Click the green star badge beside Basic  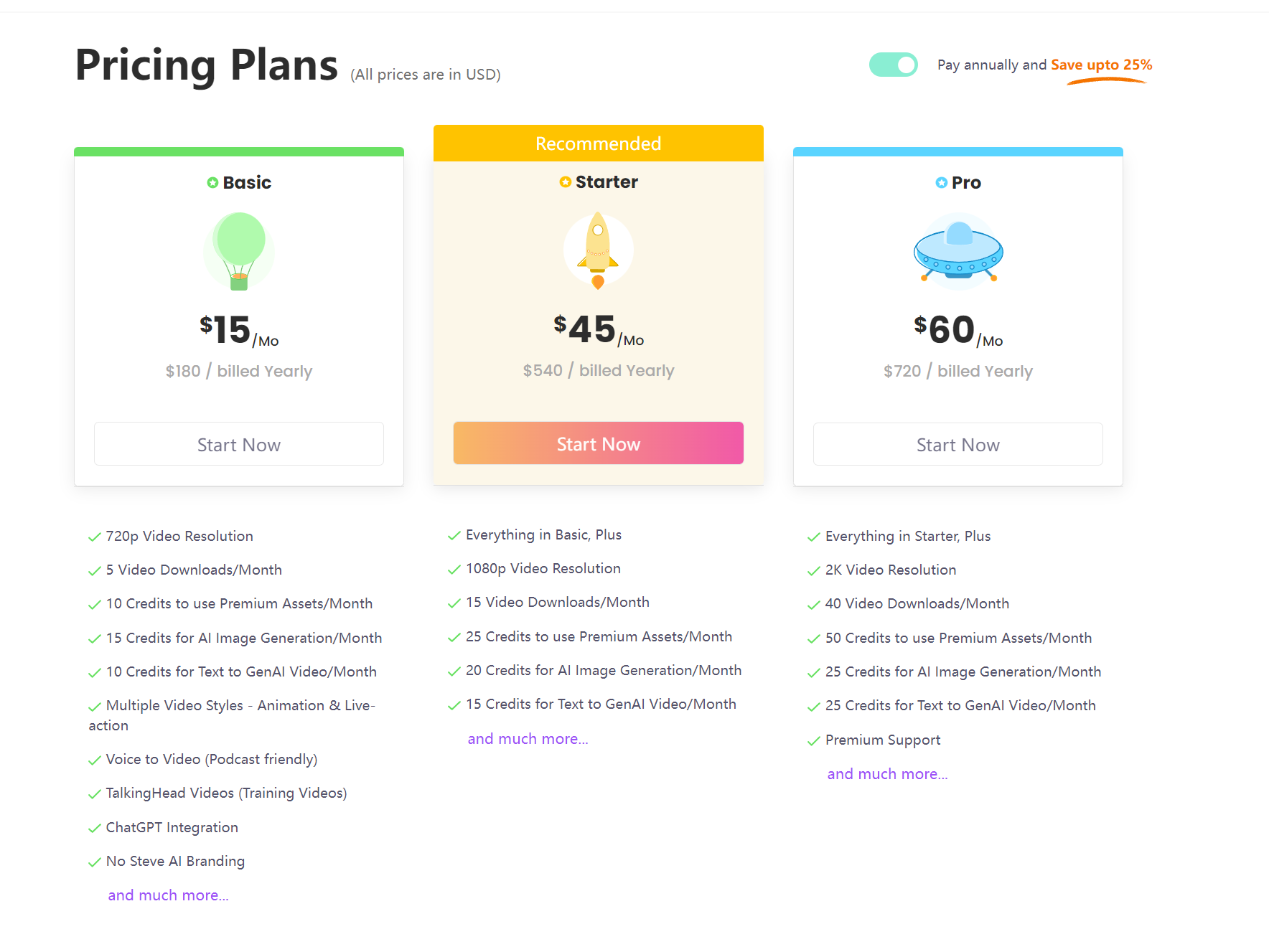[x=212, y=183]
